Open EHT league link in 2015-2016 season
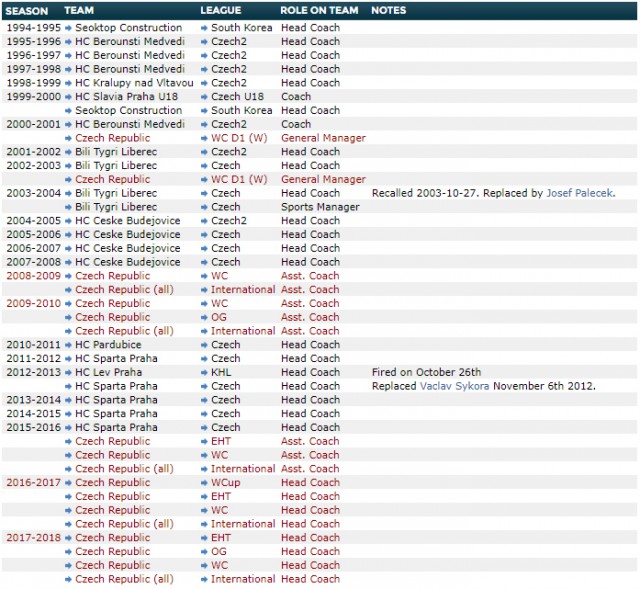 pyautogui.click(x=221, y=441)
